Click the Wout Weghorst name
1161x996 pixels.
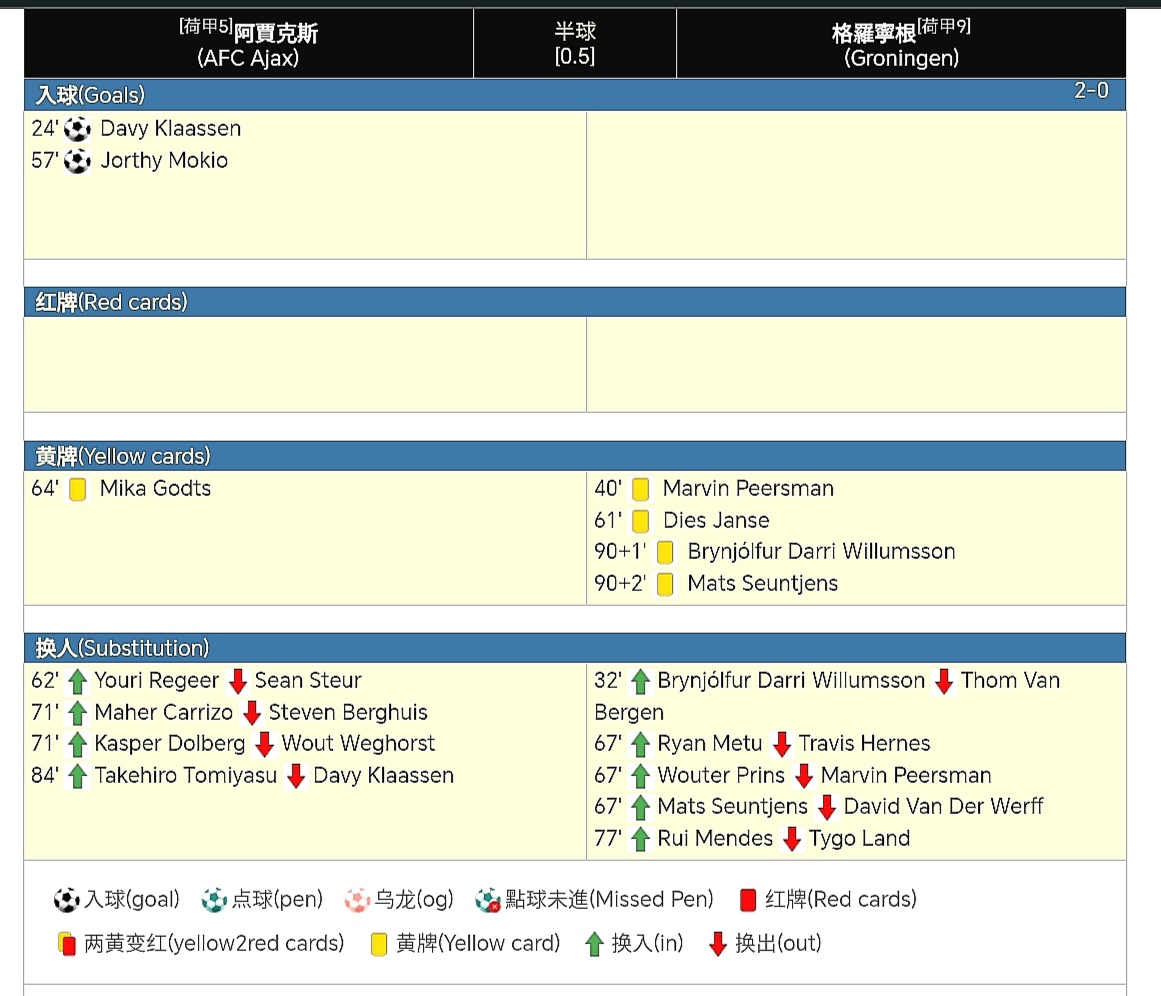click(x=358, y=743)
